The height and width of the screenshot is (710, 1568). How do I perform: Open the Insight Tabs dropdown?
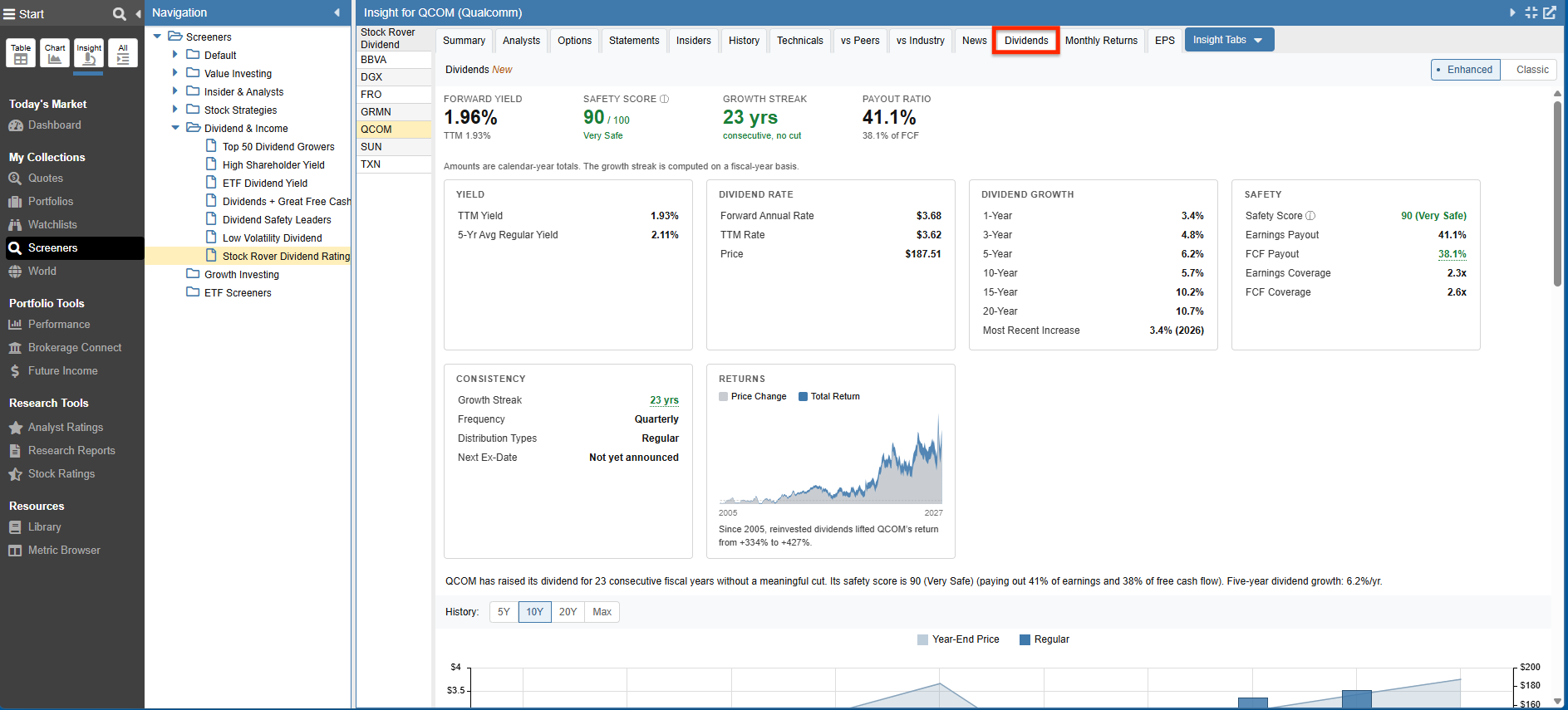point(1229,40)
